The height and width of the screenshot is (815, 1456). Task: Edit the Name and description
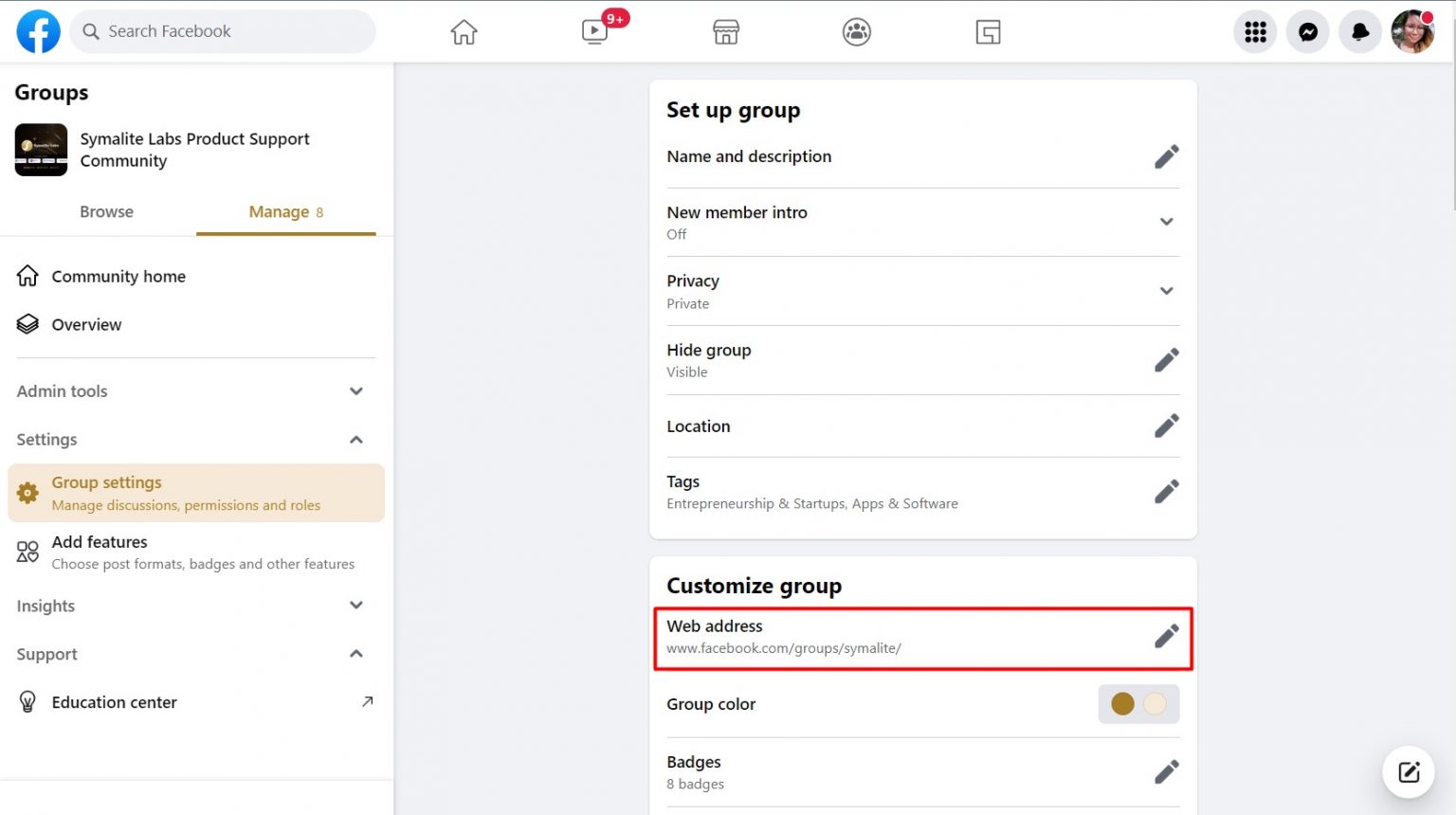[1166, 156]
